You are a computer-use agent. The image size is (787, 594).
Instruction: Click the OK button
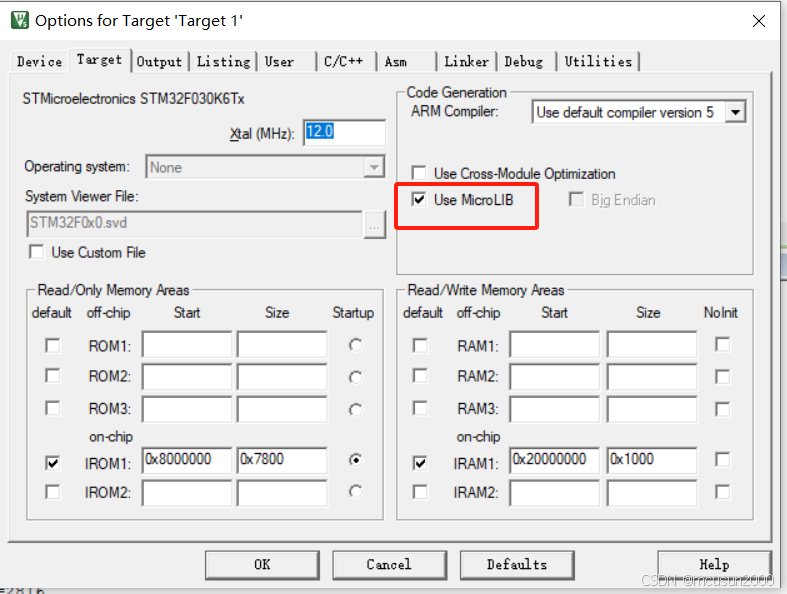[262, 565]
